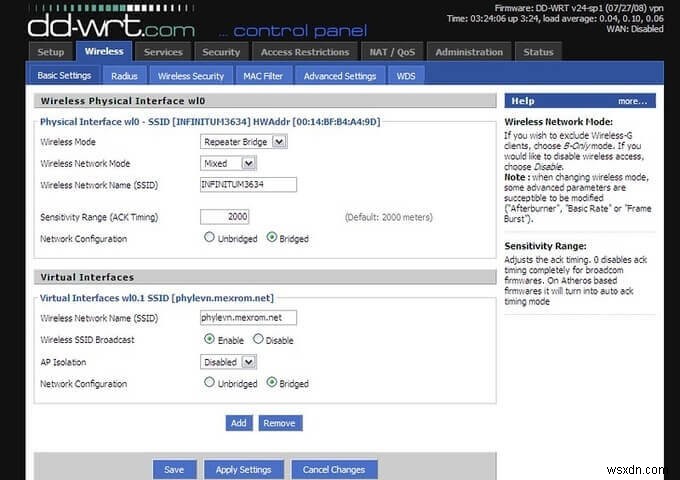Image resolution: width=680 pixels, height=480 pixels.
Task: Open the Setup tab
Action: click(x=51, y=52)
